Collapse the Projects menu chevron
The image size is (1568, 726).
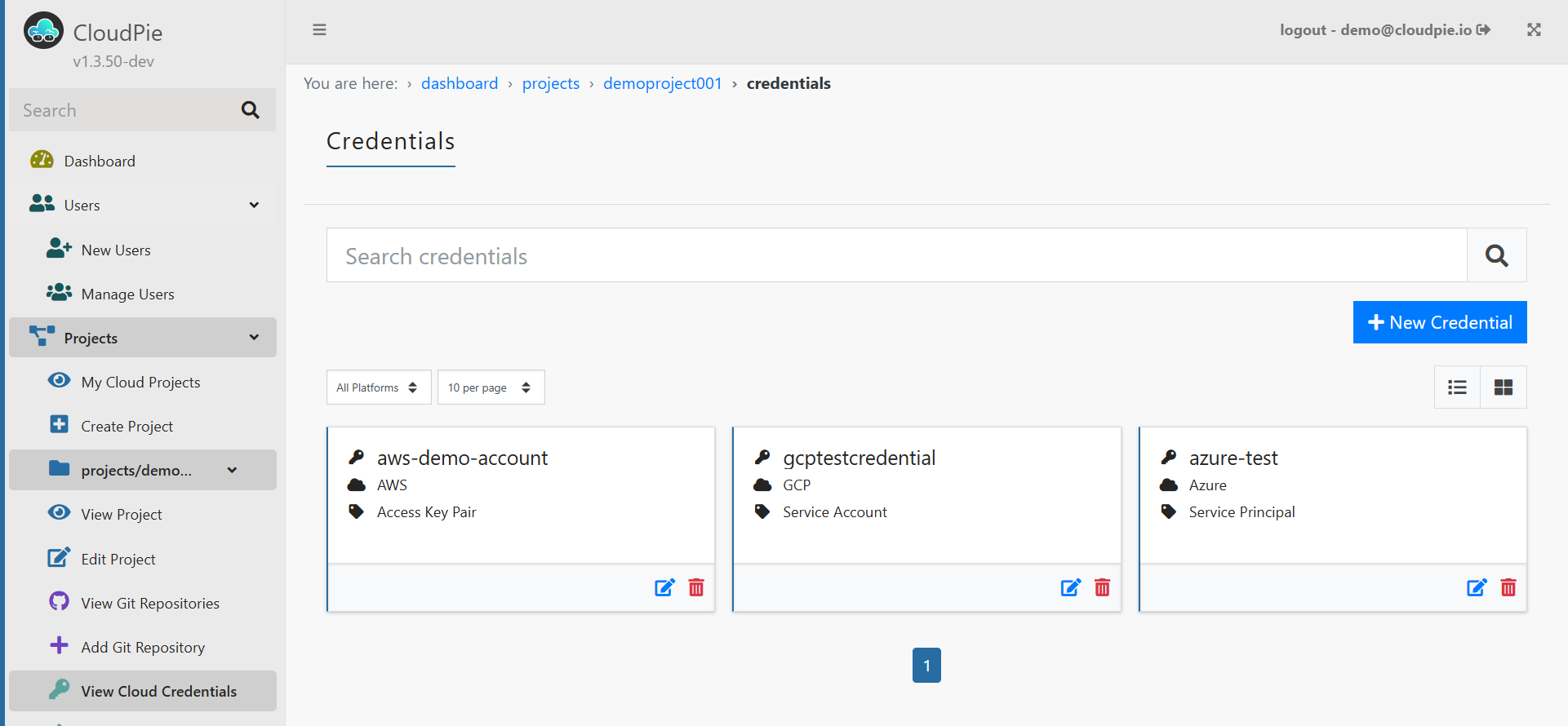[x=254, y=337]
